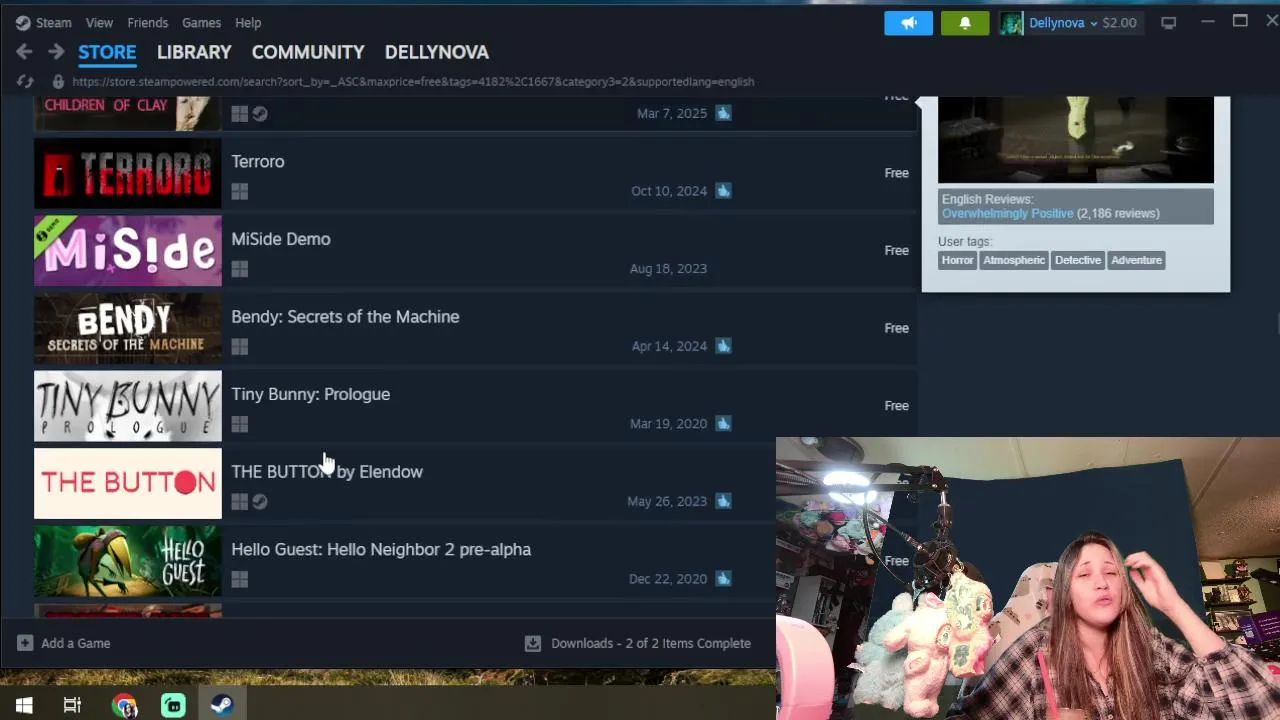Viewport: 1280px width, 720px height.
Task: Open the Steam announcements megaphone button
Action: click(908, 22)
